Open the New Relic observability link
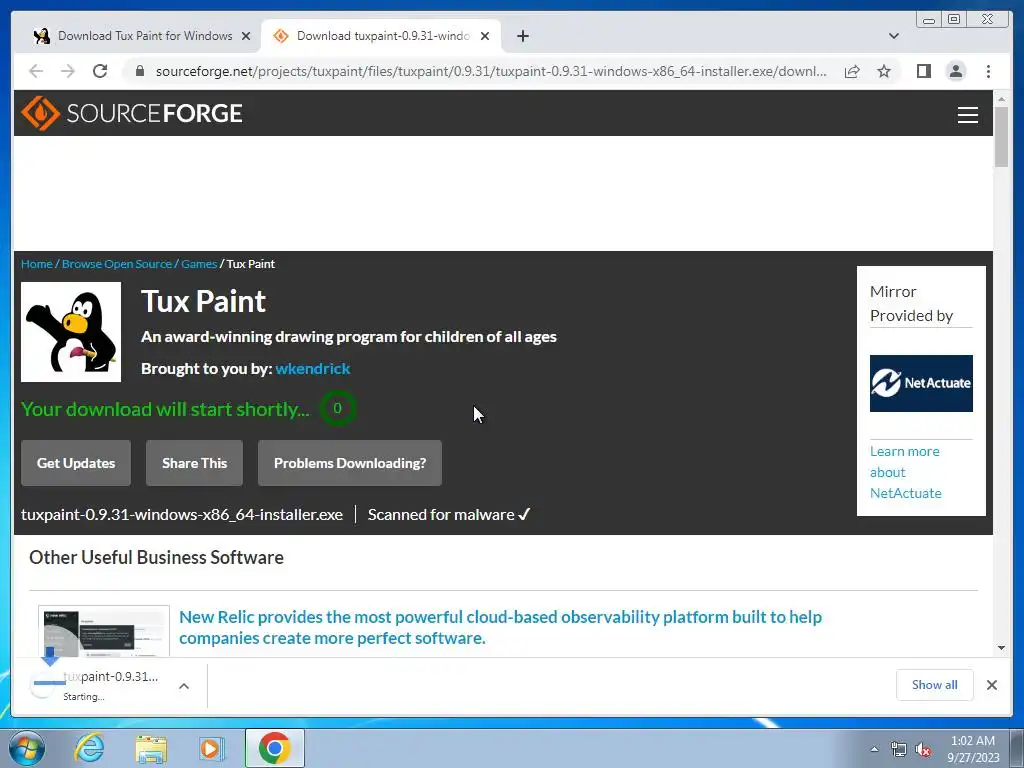The width and height of the screenshot is (1024, 768). point(500,627)
